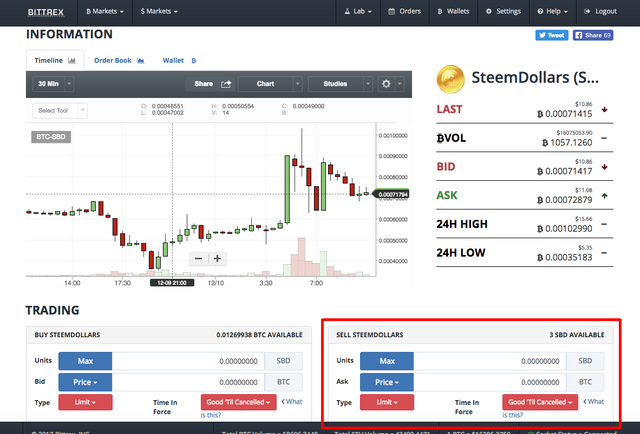Click the BITTREX logo
Viewport: 640px width, 434px height.
46,12
